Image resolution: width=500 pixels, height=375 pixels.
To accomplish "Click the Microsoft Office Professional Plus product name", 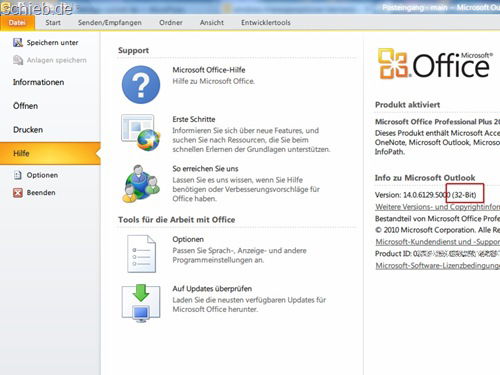I will point(437,122).
